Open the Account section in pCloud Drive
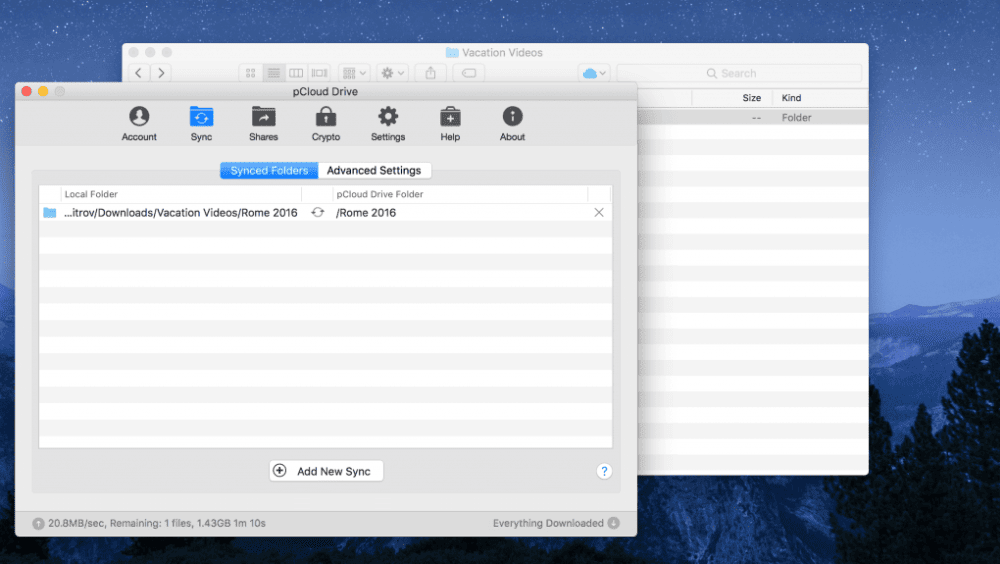This screenshot has height=564, width=1000. (x=139, y=124)
